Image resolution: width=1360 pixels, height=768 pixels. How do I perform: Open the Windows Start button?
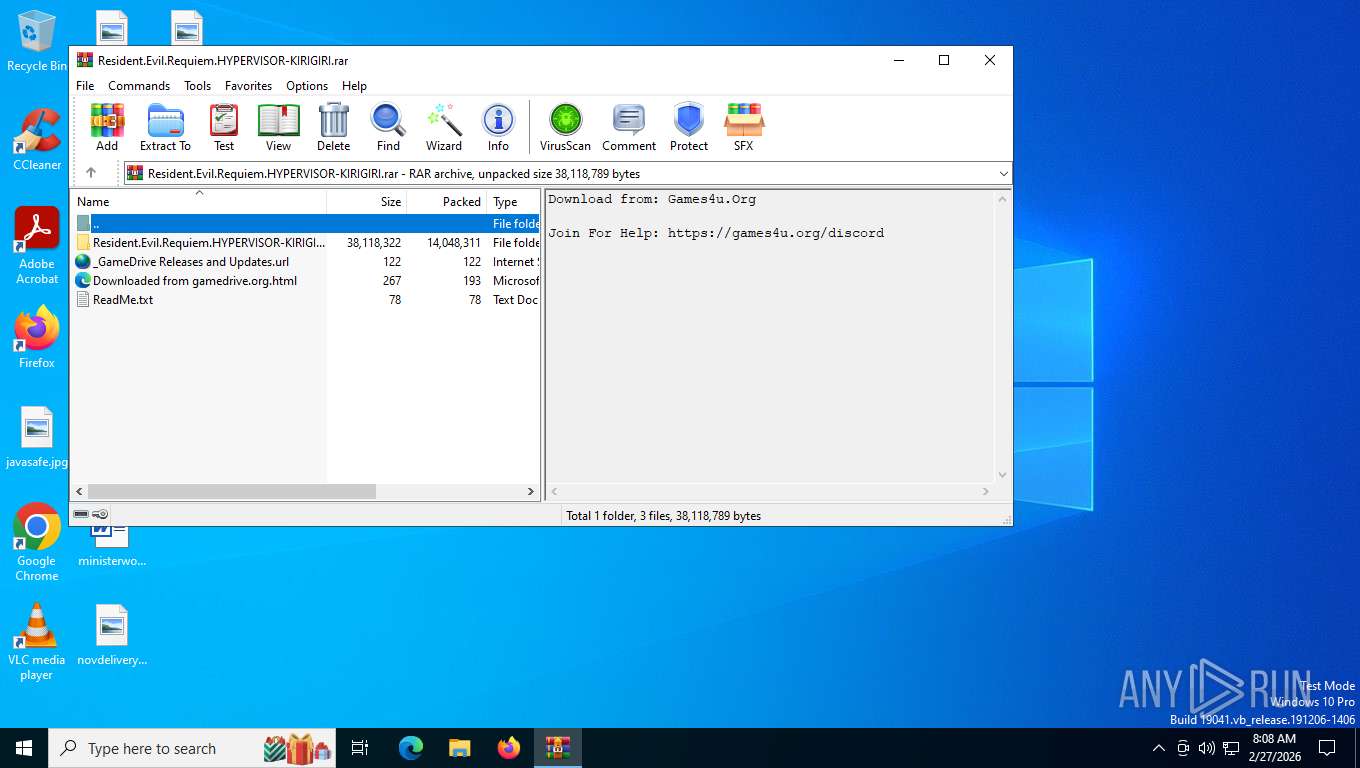pyautogui.click(x=24, y=748)
